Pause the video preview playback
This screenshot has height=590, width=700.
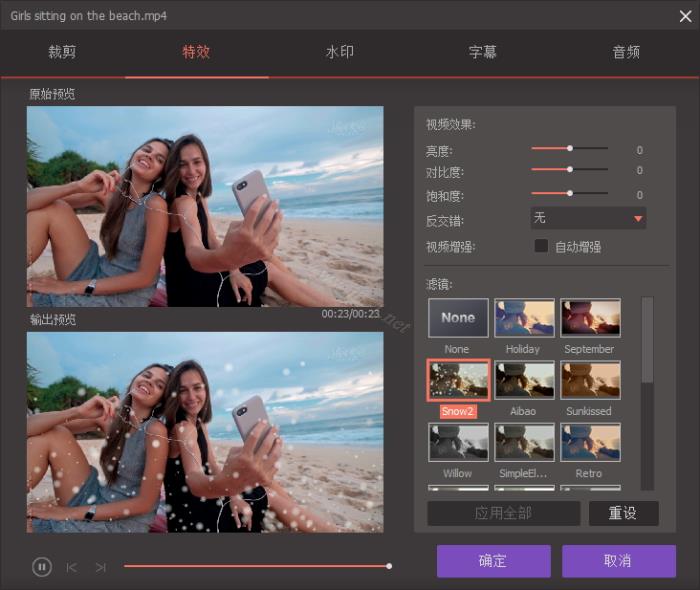42,567
